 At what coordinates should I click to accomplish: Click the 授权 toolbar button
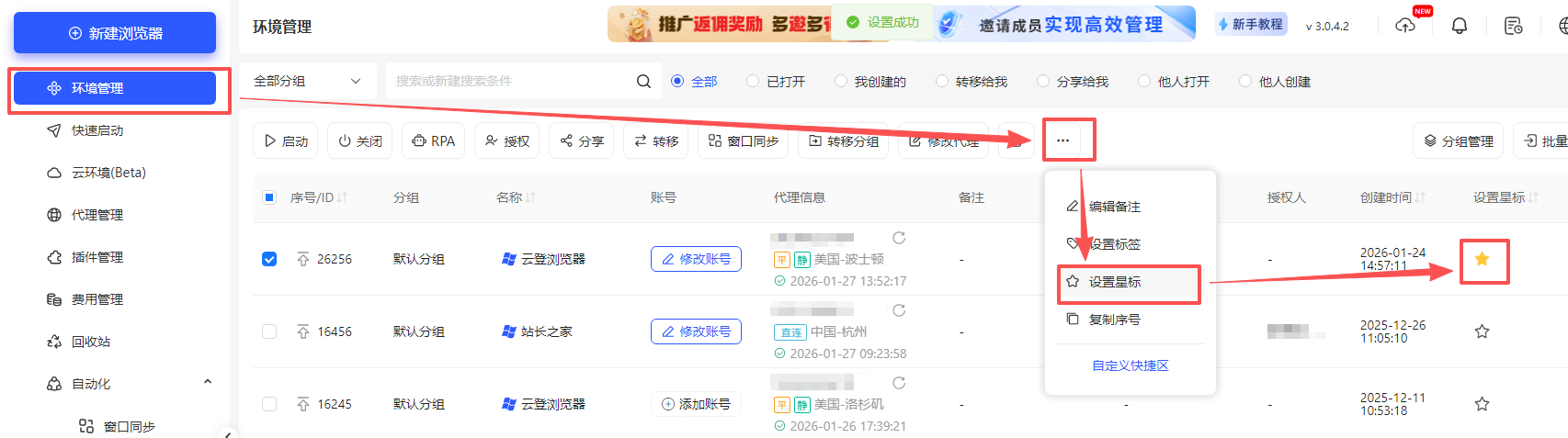coord(507,140)
